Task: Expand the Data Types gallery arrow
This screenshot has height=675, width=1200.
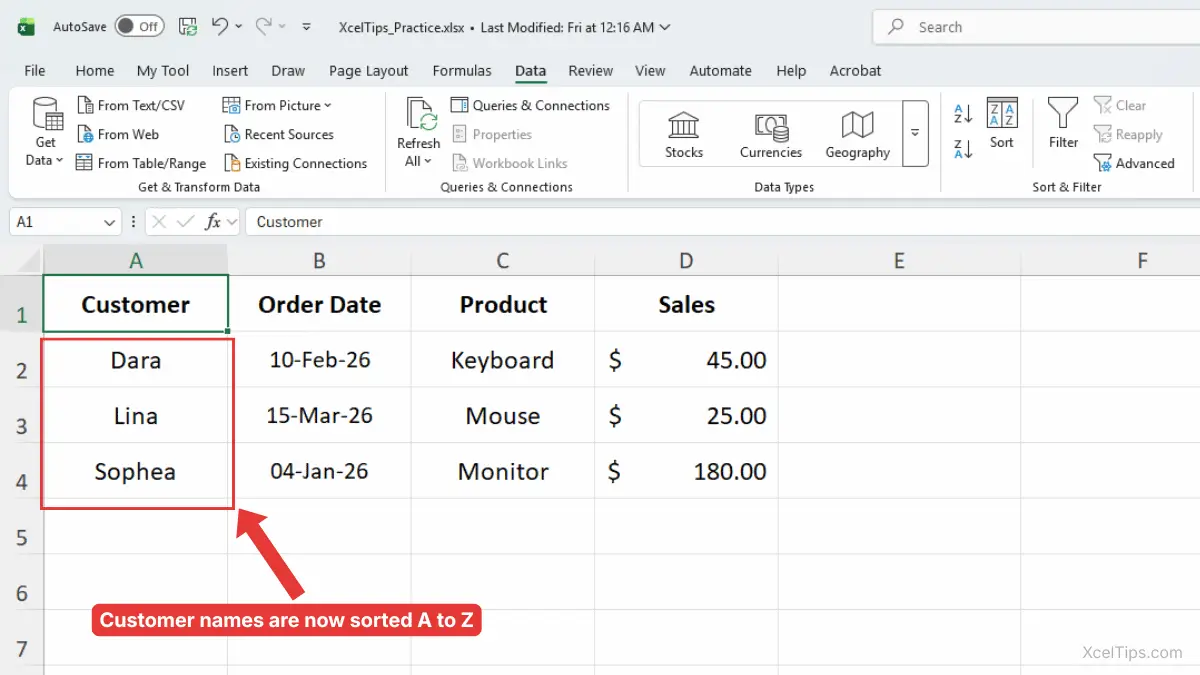Action: (x=915, y=133)
